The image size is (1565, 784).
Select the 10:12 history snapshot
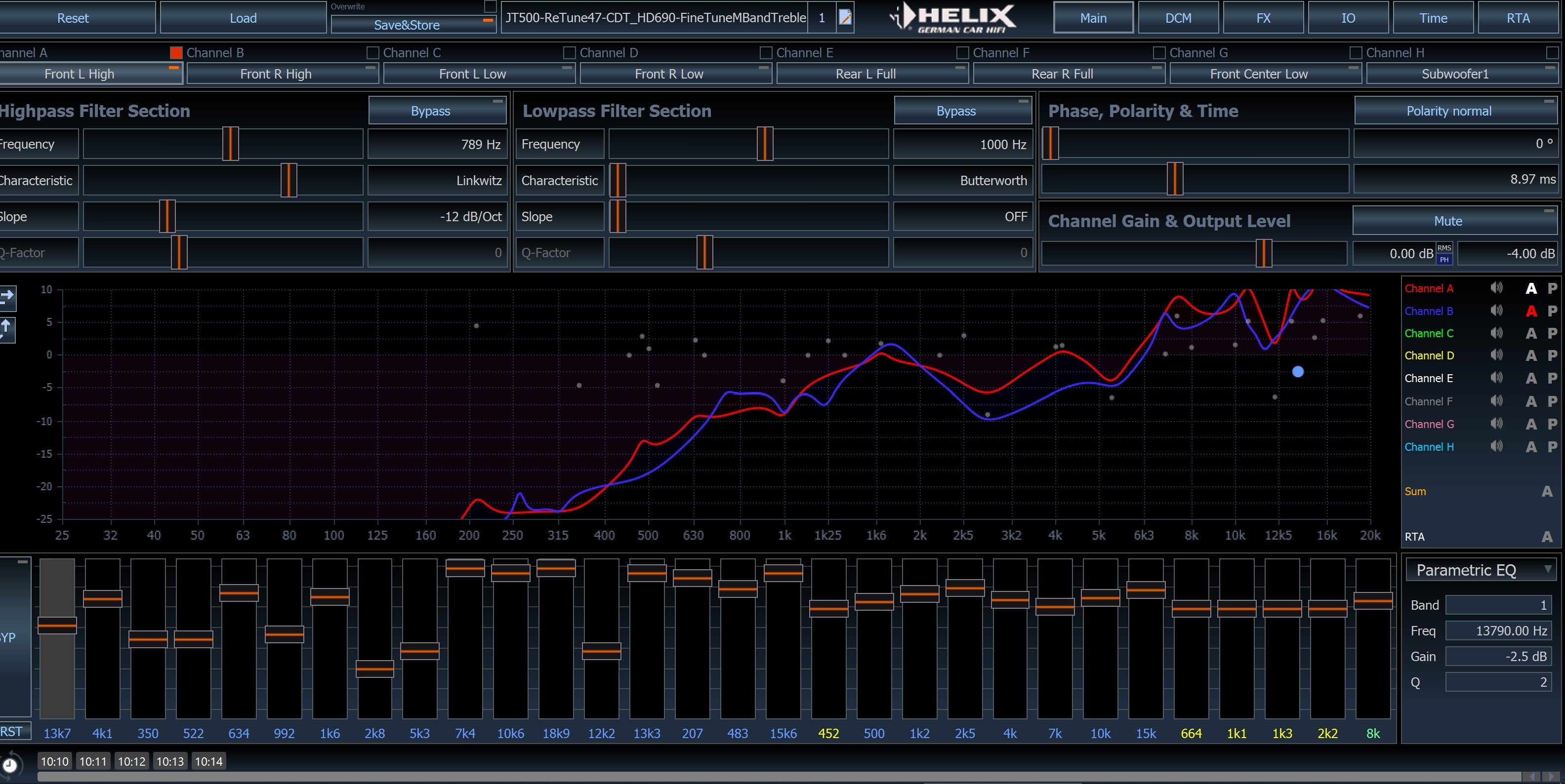(132, 761)
